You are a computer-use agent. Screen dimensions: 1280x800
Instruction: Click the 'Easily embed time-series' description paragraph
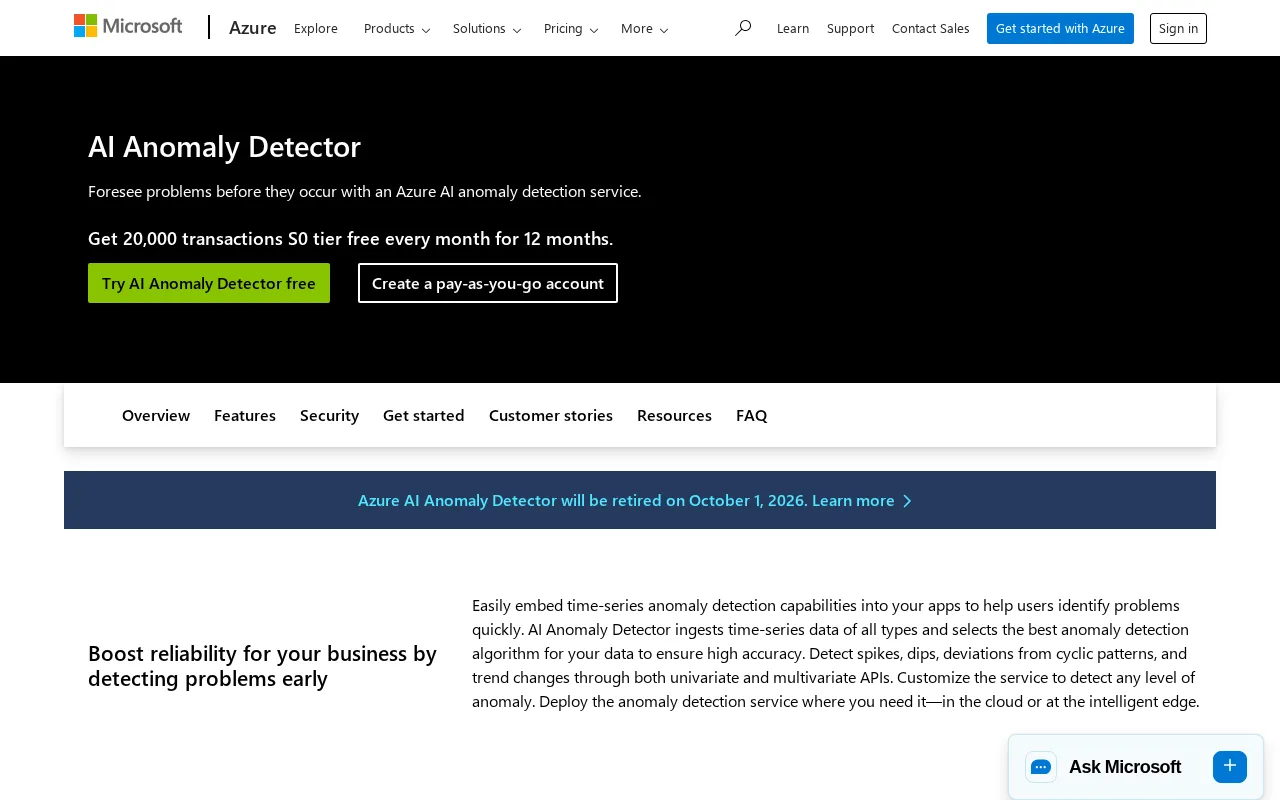click(x=836, y=653)
